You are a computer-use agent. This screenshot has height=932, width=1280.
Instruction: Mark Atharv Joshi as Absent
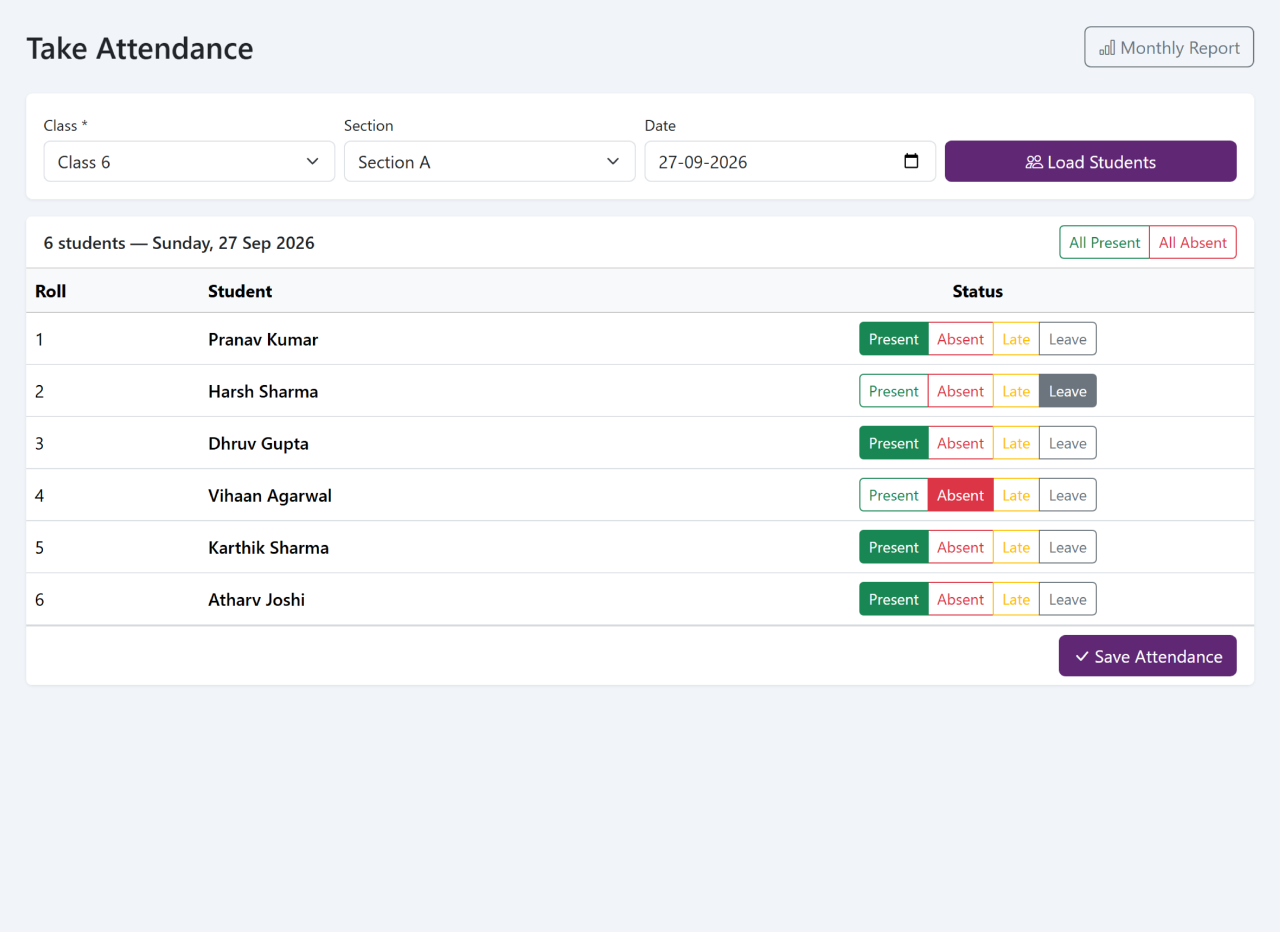click(961, 599)
